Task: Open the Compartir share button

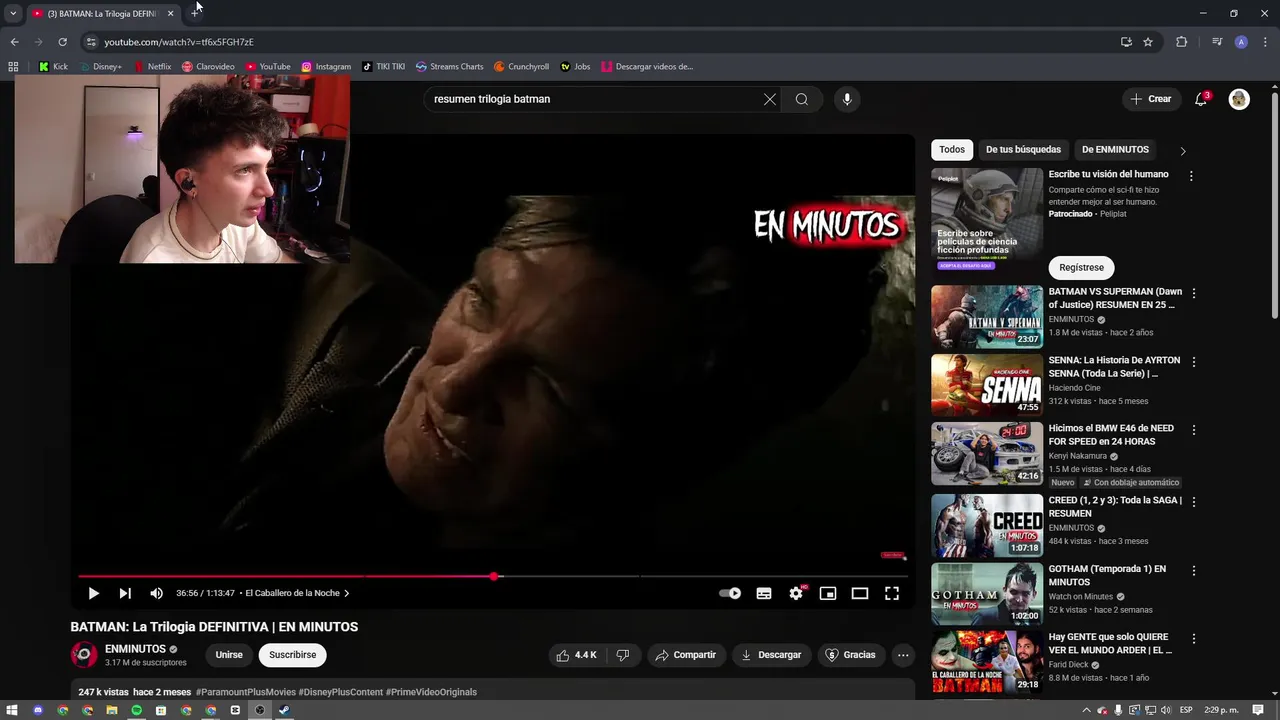Action: coord(685,655)
